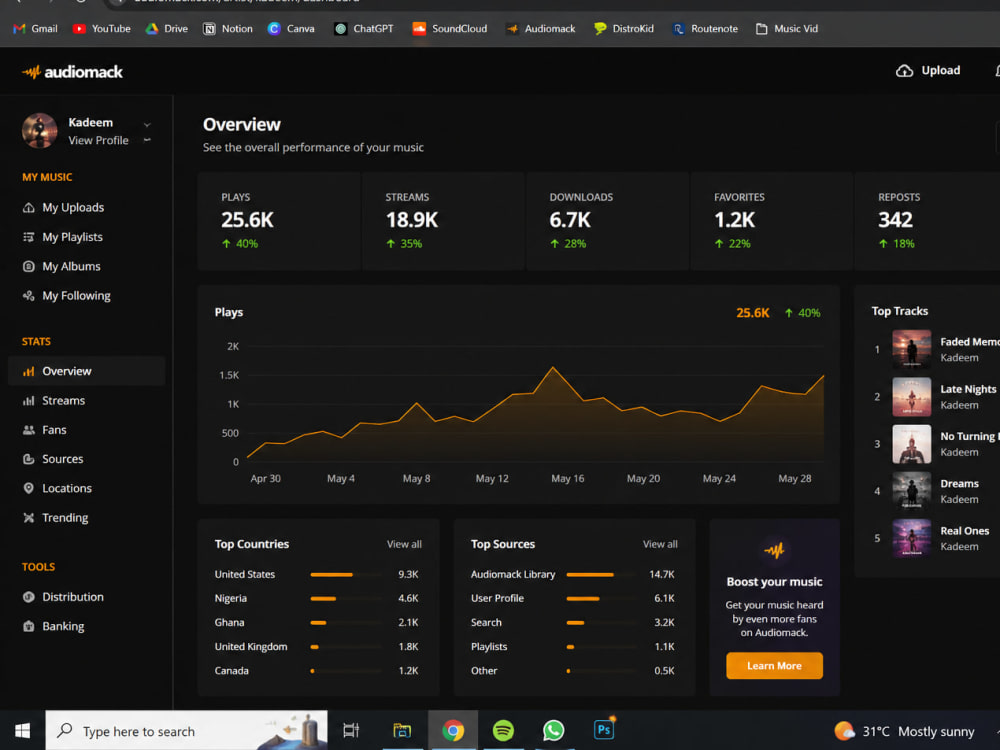Click the Upload cloud icon

904,71
